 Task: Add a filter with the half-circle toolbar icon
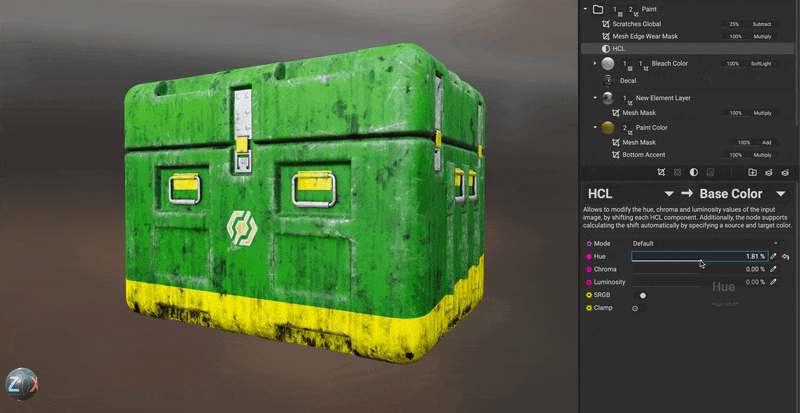(694, 173)
